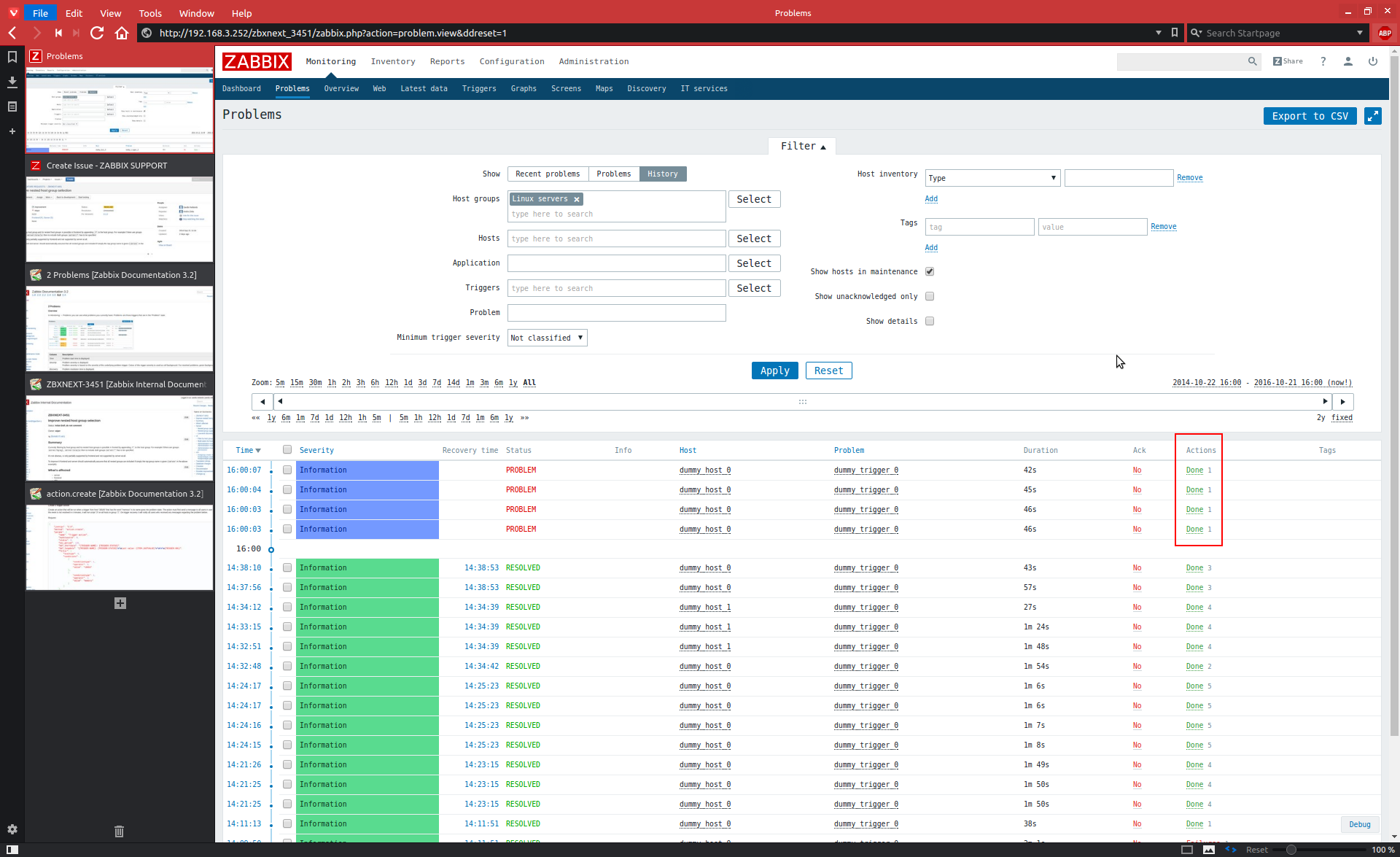Sort by the Time column header

click(248, 451)
